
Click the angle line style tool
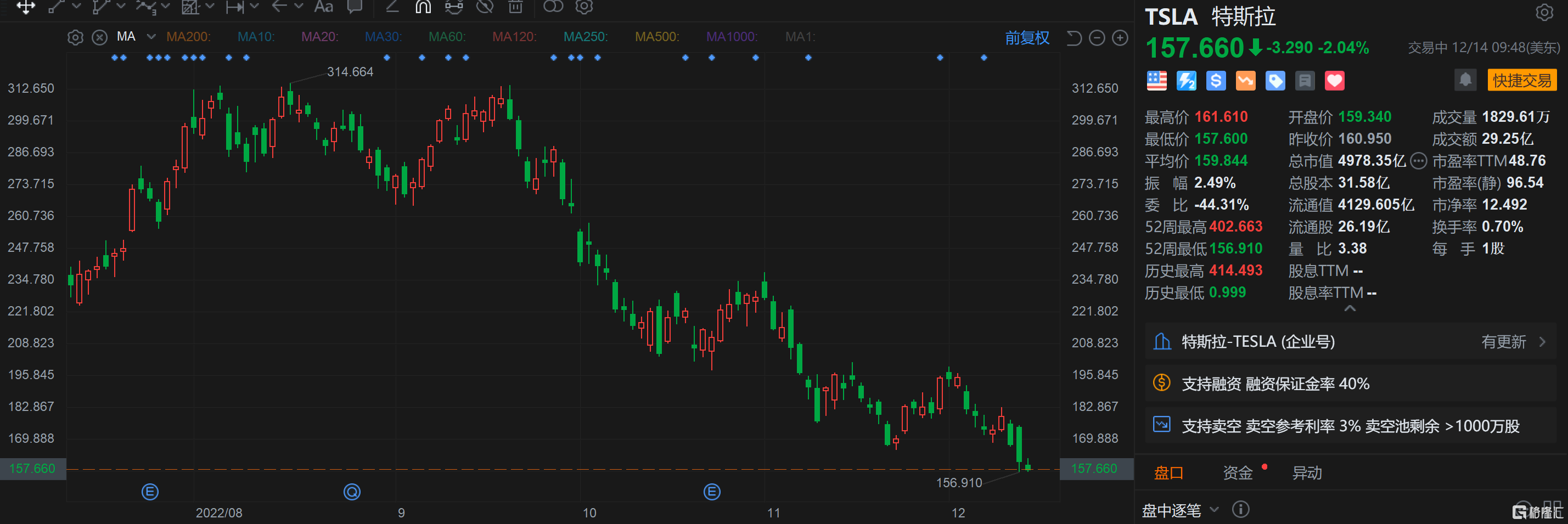pyautogui.click(x=392, y=7)
